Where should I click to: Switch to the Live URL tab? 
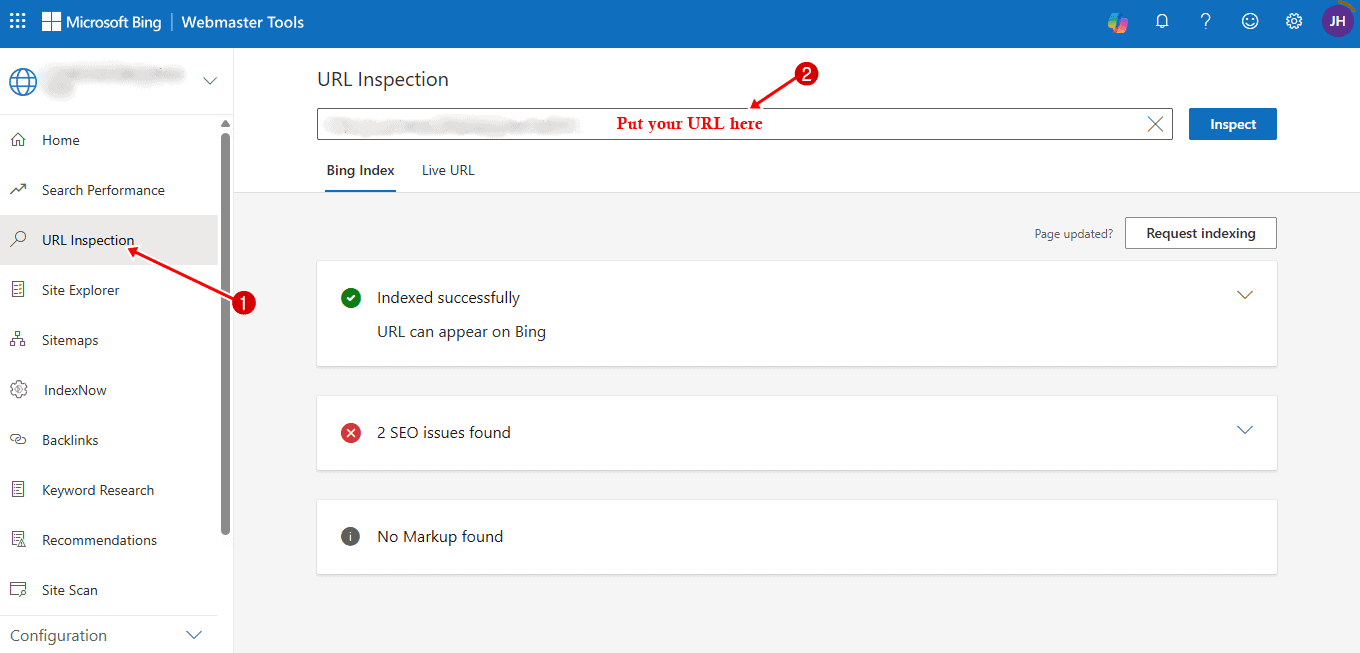click(x=448, y=170)
